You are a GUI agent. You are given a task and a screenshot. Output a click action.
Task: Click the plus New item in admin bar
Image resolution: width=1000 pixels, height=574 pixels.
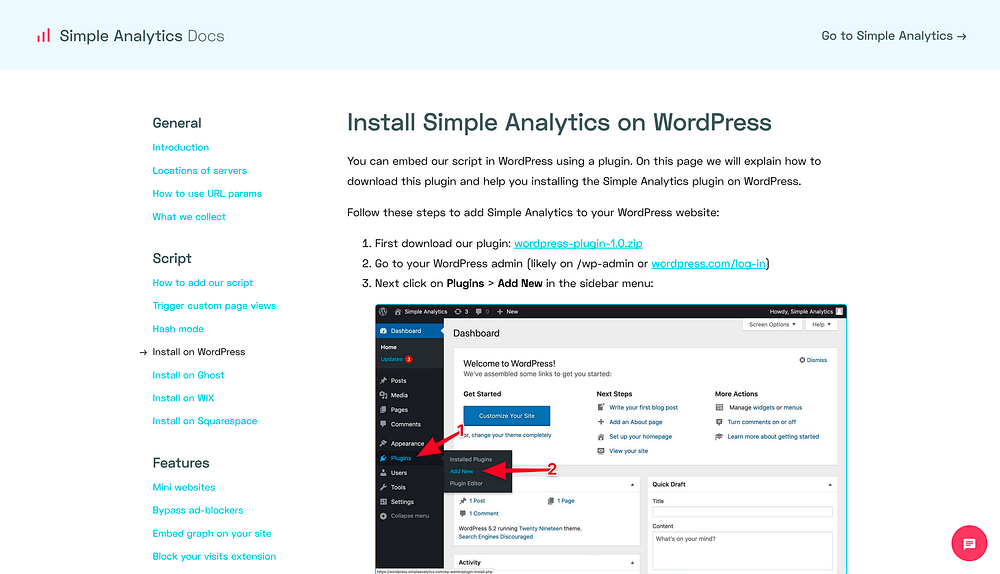[x=507, y=312]
